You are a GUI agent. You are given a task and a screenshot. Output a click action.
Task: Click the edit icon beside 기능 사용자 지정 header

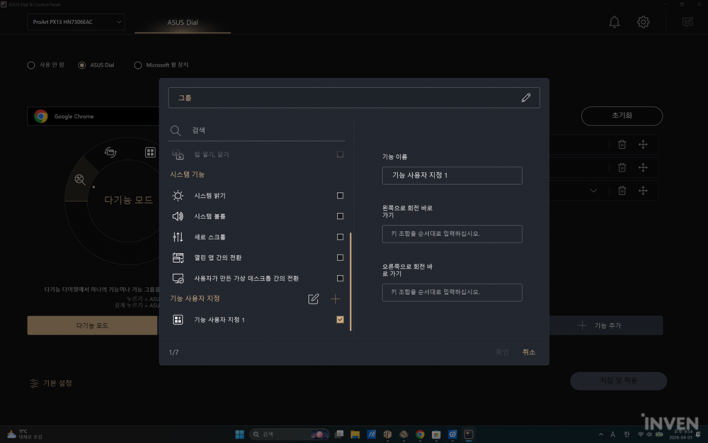tap(313, 299)
